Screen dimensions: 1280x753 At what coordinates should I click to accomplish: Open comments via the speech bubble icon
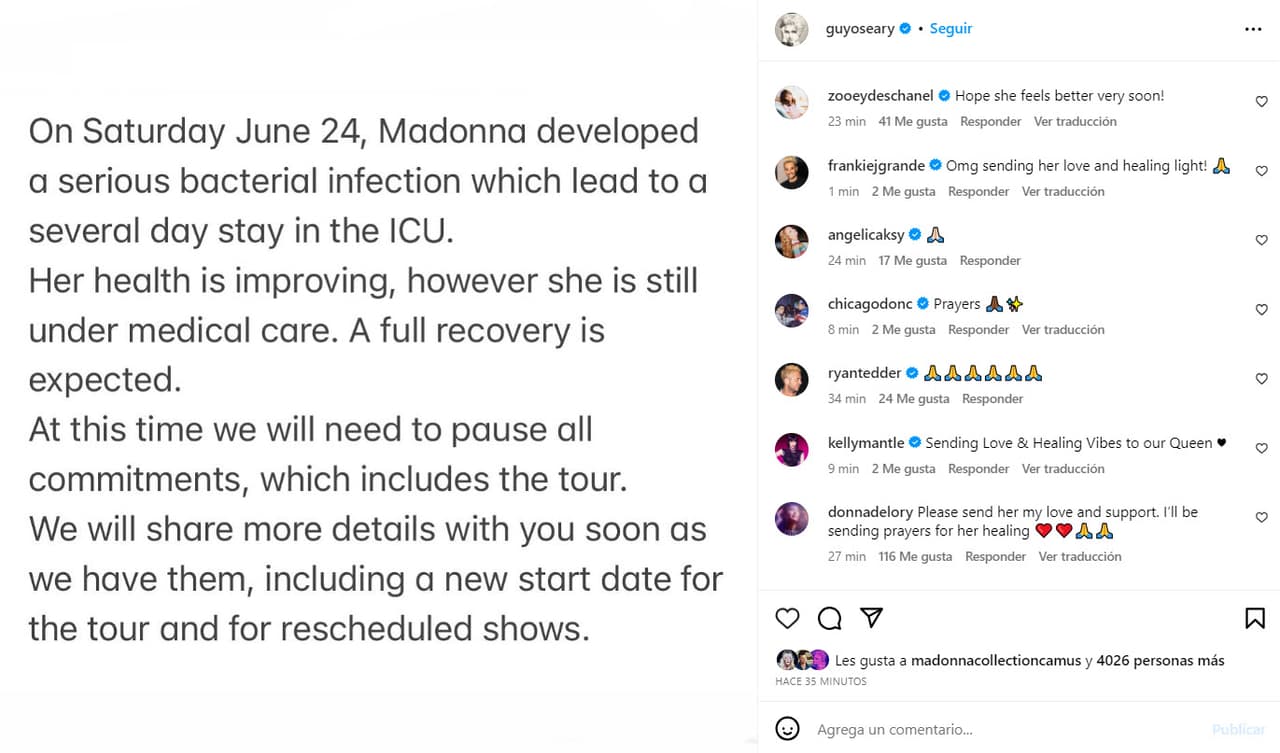(829, 618)
